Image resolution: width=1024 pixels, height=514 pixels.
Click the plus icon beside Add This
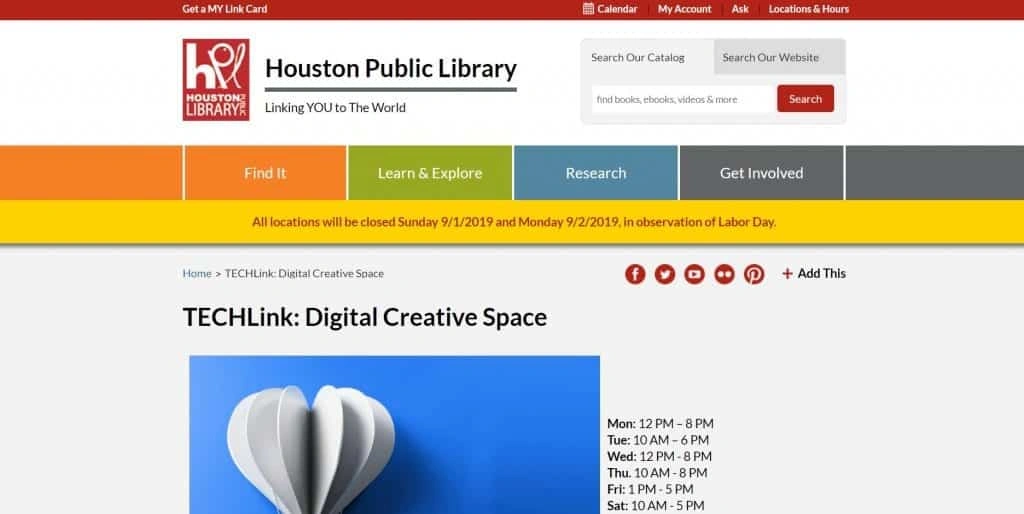tap(788, 274)
